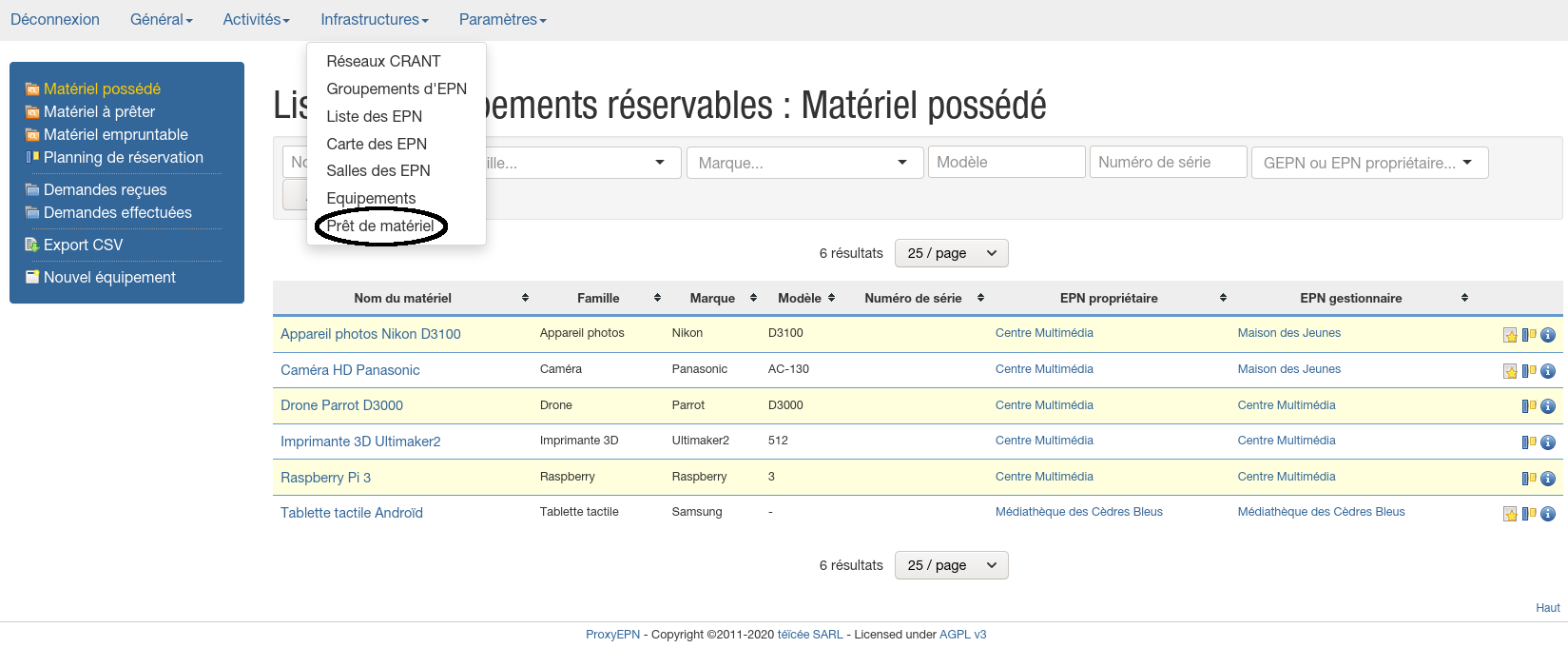Click the star icon on the Caméra HD Panasonic row
This screenshot has height=648, width=1568.
[1510, 371]
